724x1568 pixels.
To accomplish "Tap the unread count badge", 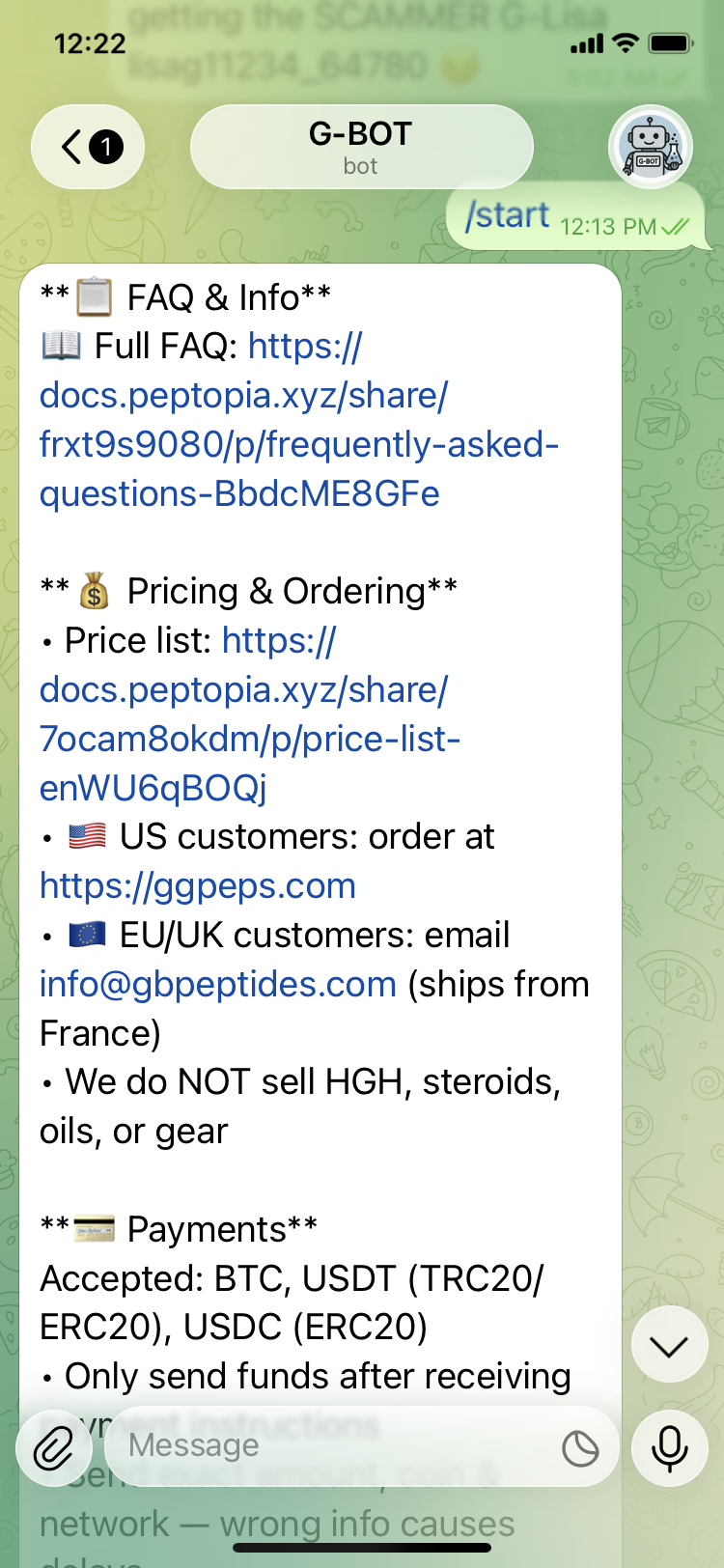I will tap(106, 148).
